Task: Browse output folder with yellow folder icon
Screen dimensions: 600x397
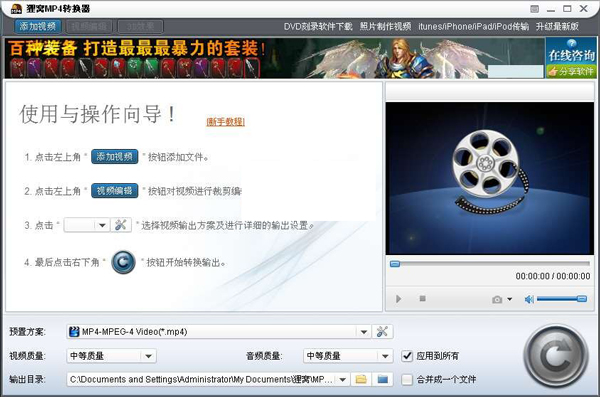Action: coord(361,379)
